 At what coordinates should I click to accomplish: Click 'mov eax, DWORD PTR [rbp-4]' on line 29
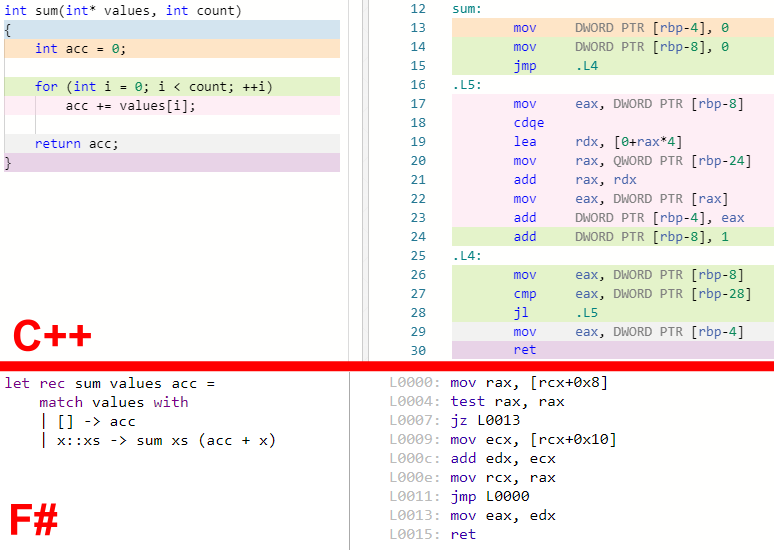pyautogui.click(x=628, y=332)
